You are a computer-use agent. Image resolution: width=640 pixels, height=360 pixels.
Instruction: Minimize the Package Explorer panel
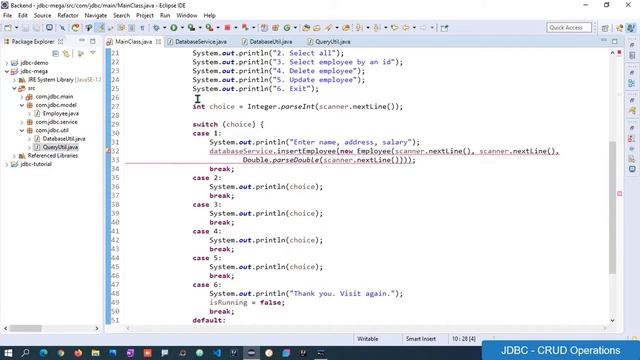click(82, 41)
